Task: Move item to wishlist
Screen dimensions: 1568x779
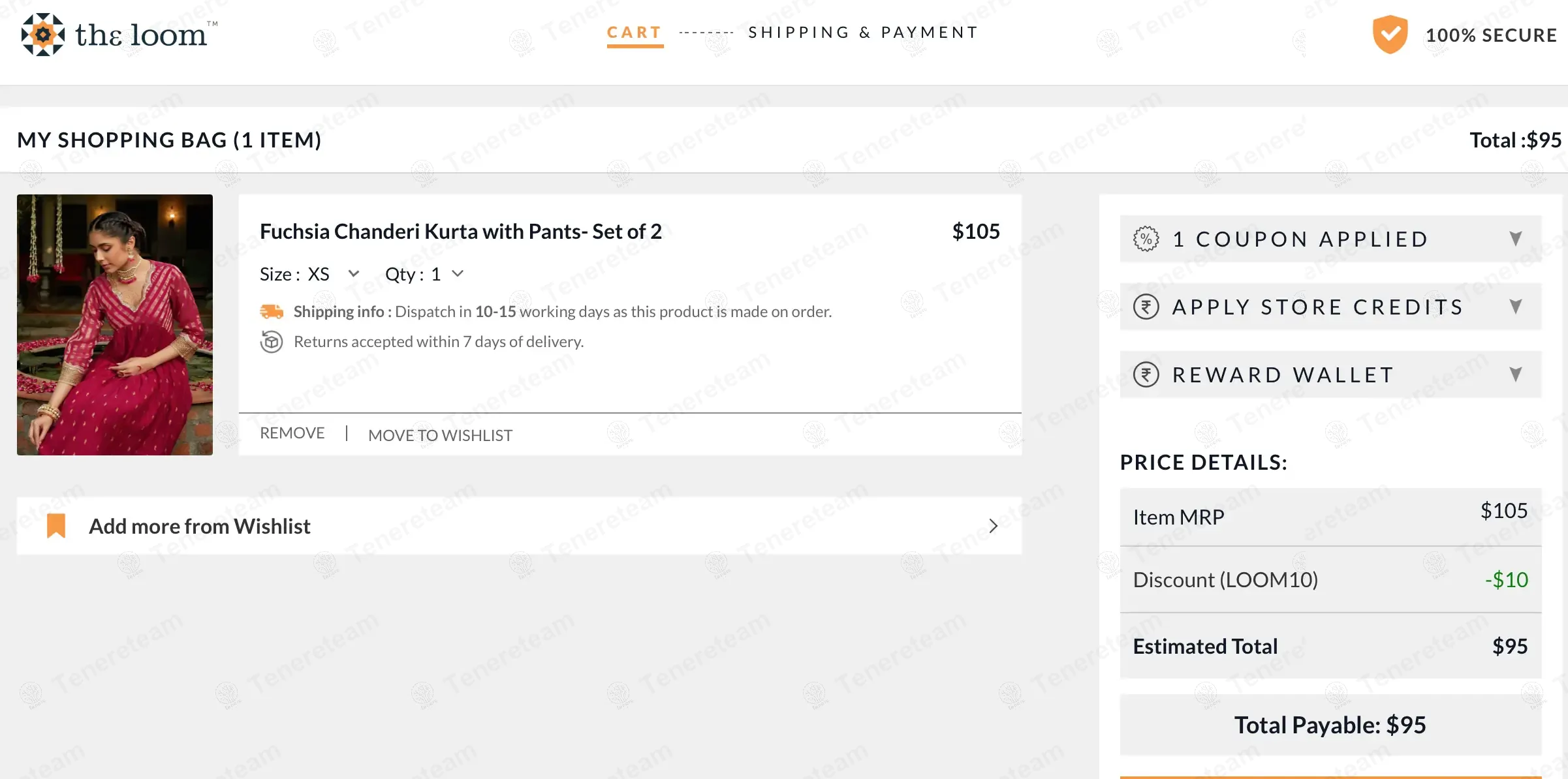Action: (x=440, y=435)
